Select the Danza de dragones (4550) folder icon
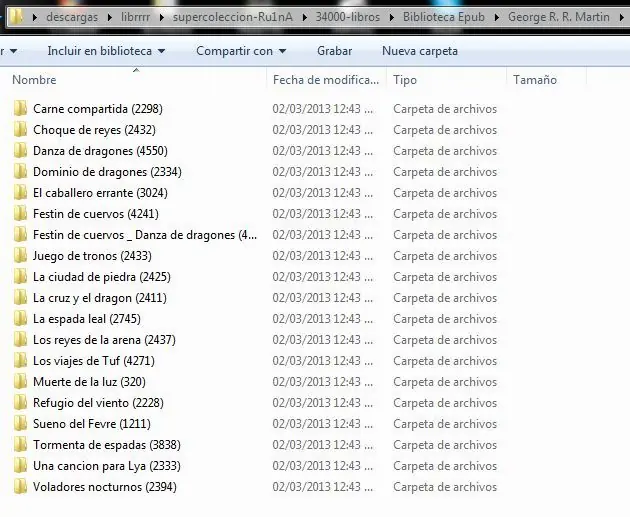Screen dimensions: 630x517 tap(20, 151)
